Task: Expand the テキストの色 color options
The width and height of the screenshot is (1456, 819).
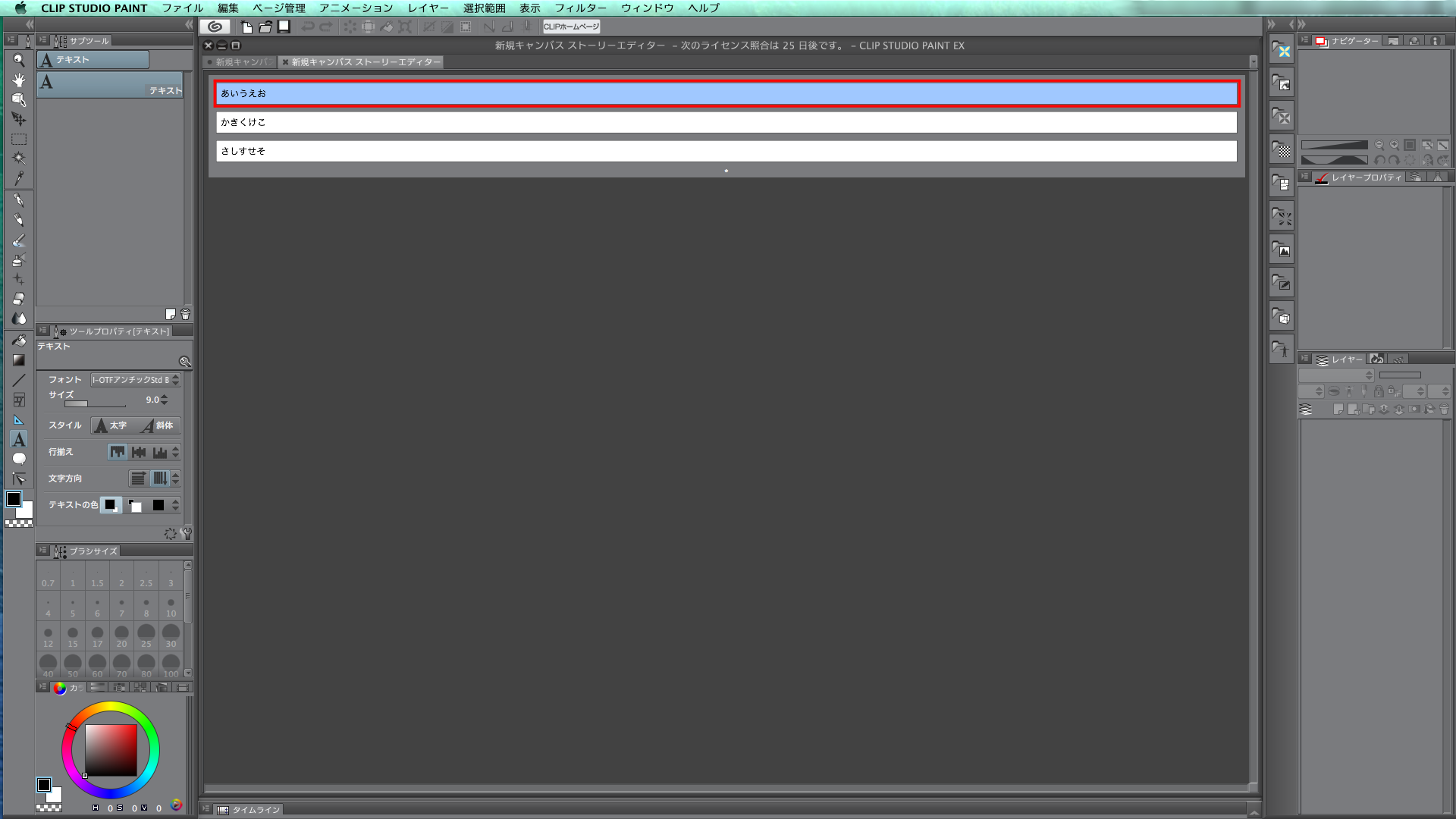Action: tap(175, 505)
